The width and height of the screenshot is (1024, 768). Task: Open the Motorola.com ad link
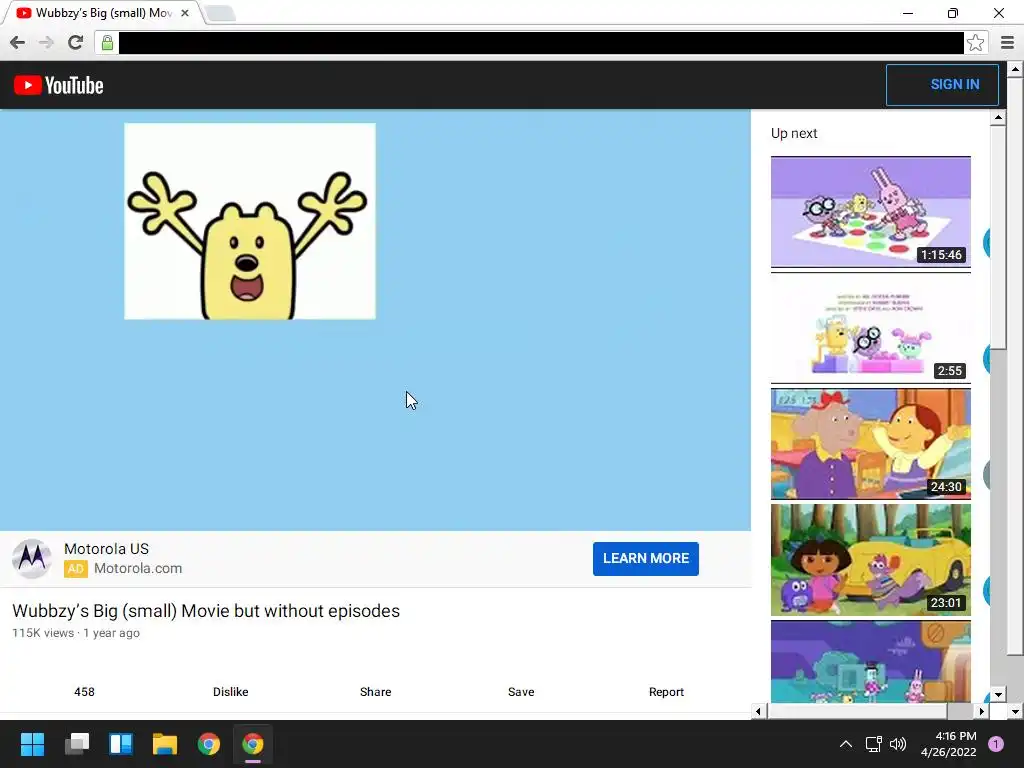click(138, 568)
